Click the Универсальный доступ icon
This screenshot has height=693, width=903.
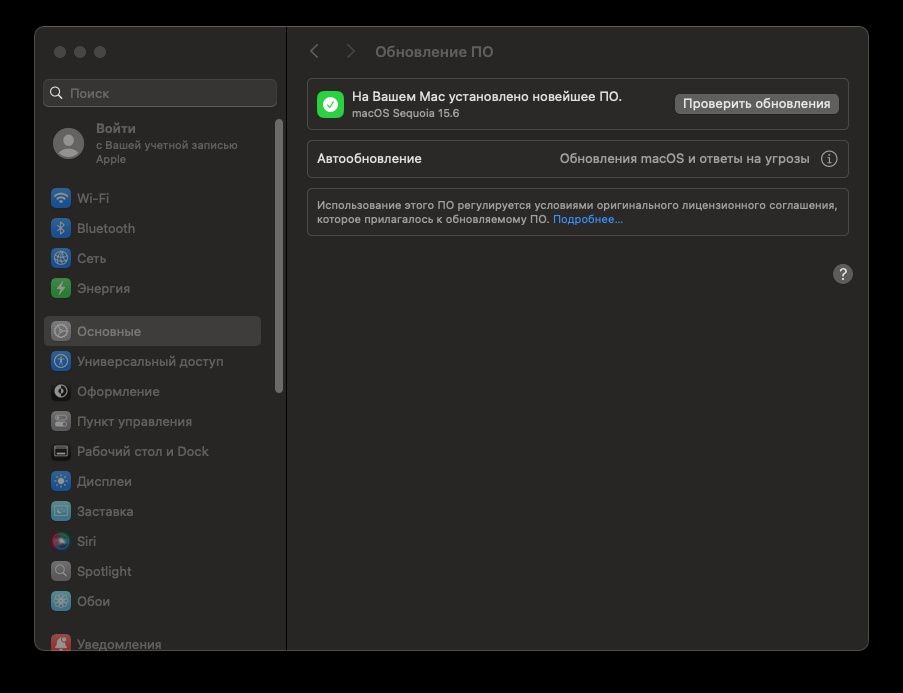pos(61,361)
